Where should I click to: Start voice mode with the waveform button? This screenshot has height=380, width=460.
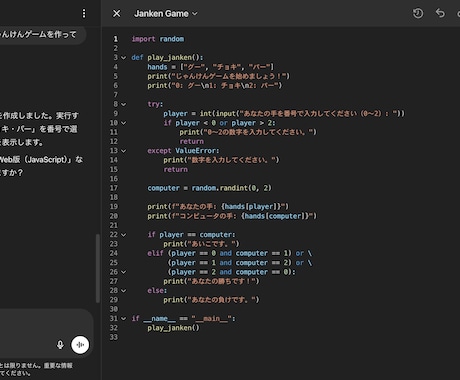pos(80,344)
